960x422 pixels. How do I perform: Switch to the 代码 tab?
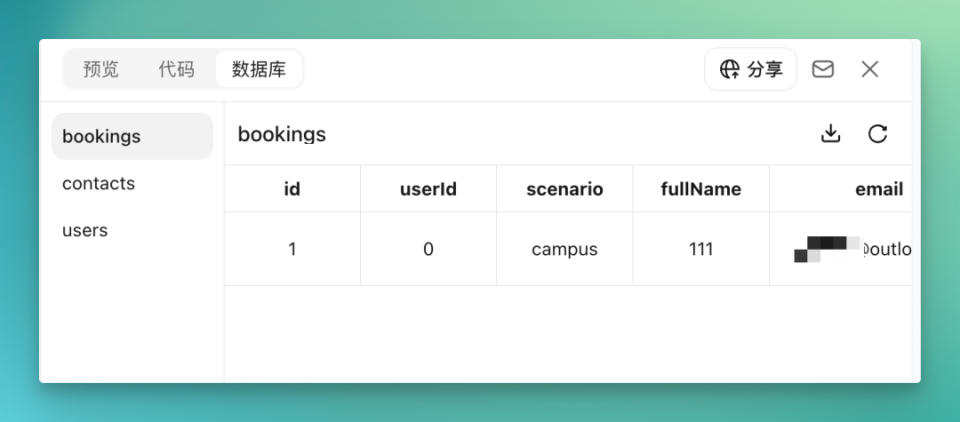tap(176, 69)
